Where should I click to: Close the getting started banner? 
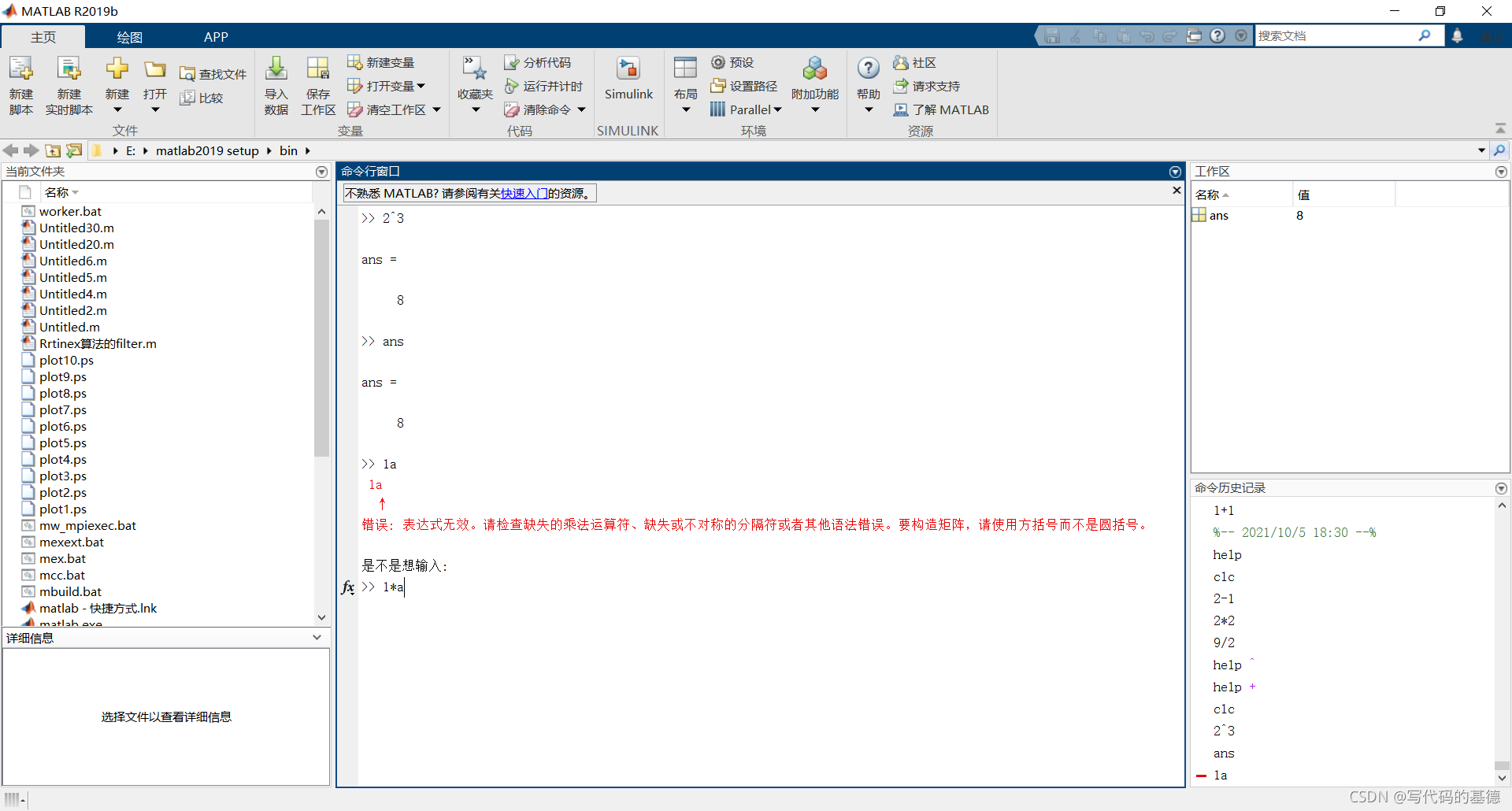coord(1177,191)
